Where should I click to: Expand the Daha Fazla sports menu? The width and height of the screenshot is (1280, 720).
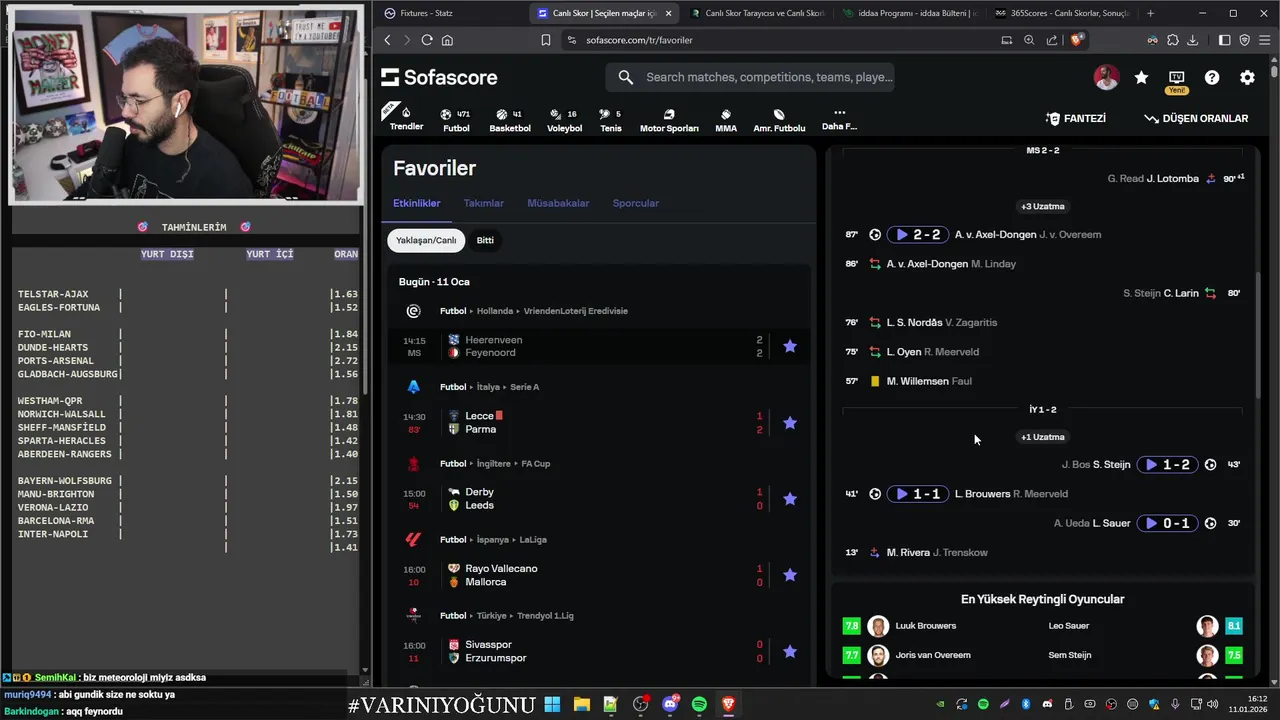pyautogui.click(x=839, y=119)
